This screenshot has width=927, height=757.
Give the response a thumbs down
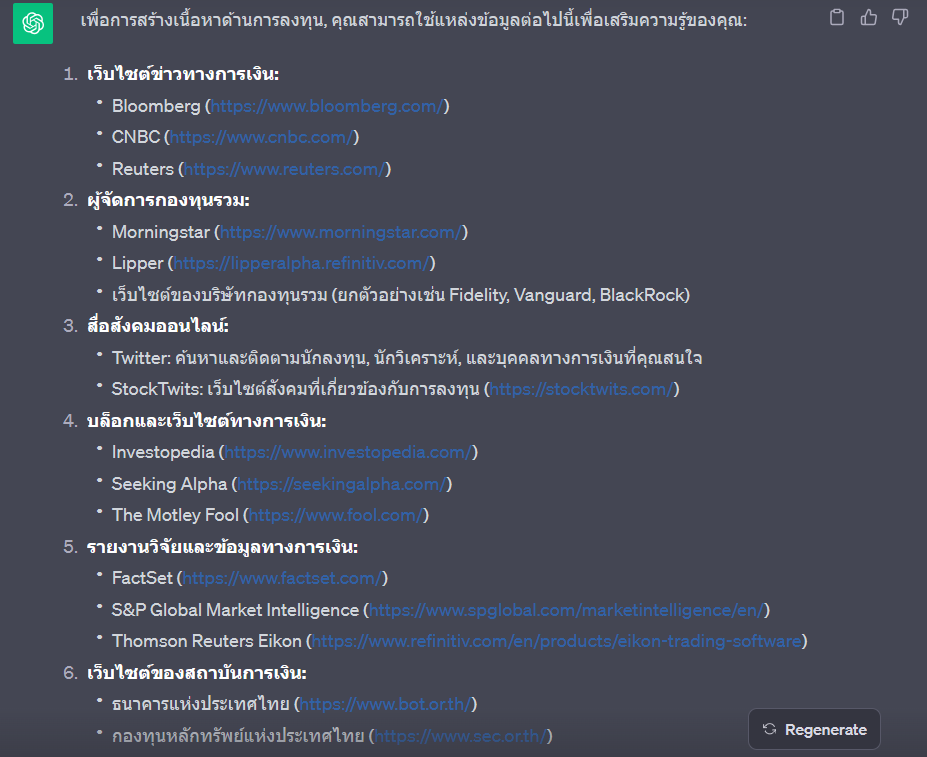(900, 18)
